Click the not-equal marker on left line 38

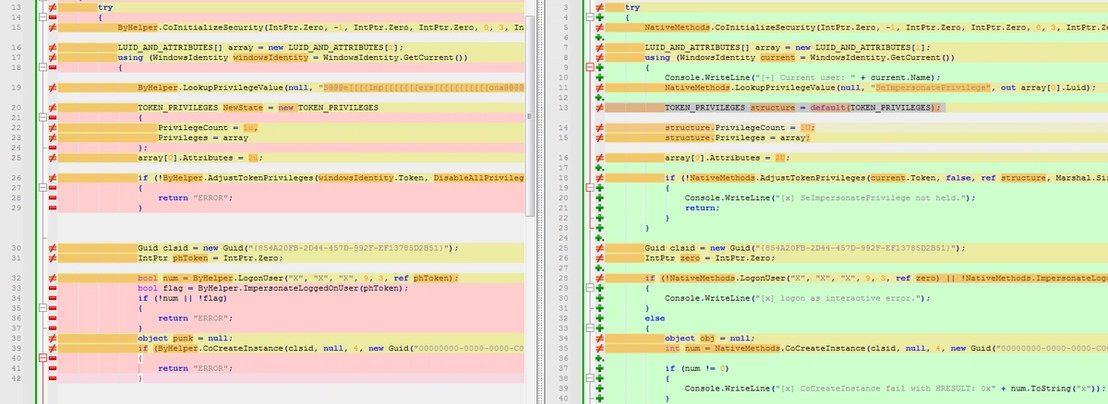[x=52, y=338]
